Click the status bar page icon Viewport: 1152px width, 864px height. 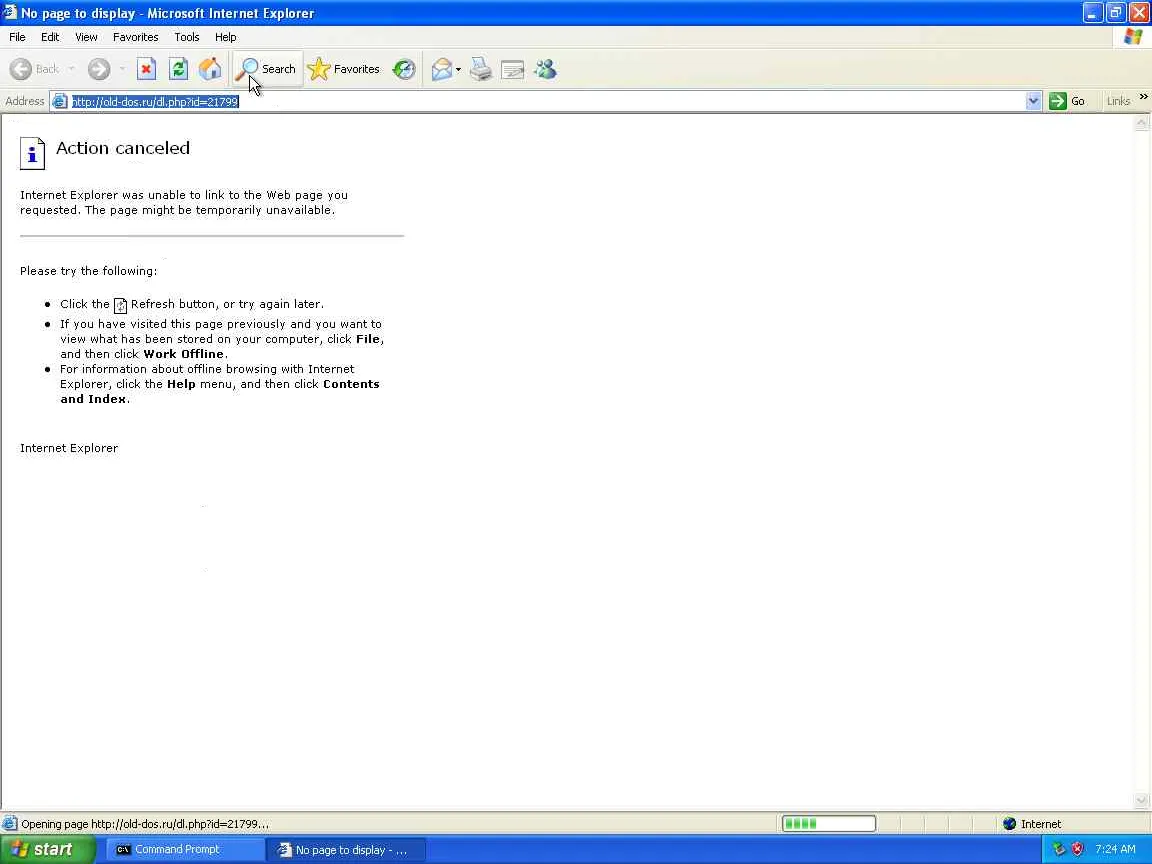pyautogui.click(x=10, y=824)
